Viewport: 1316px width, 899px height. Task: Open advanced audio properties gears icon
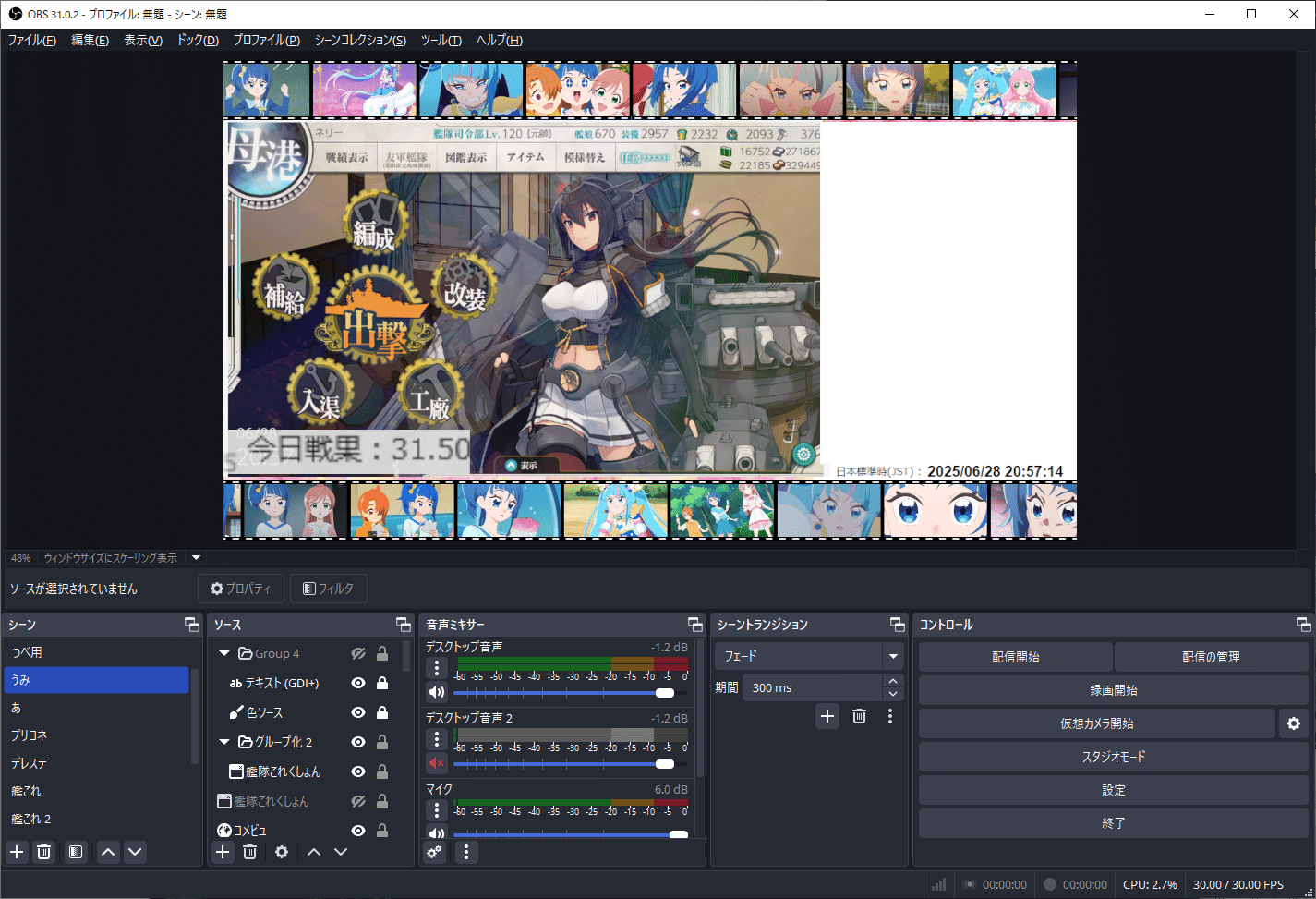pos(434,852)
